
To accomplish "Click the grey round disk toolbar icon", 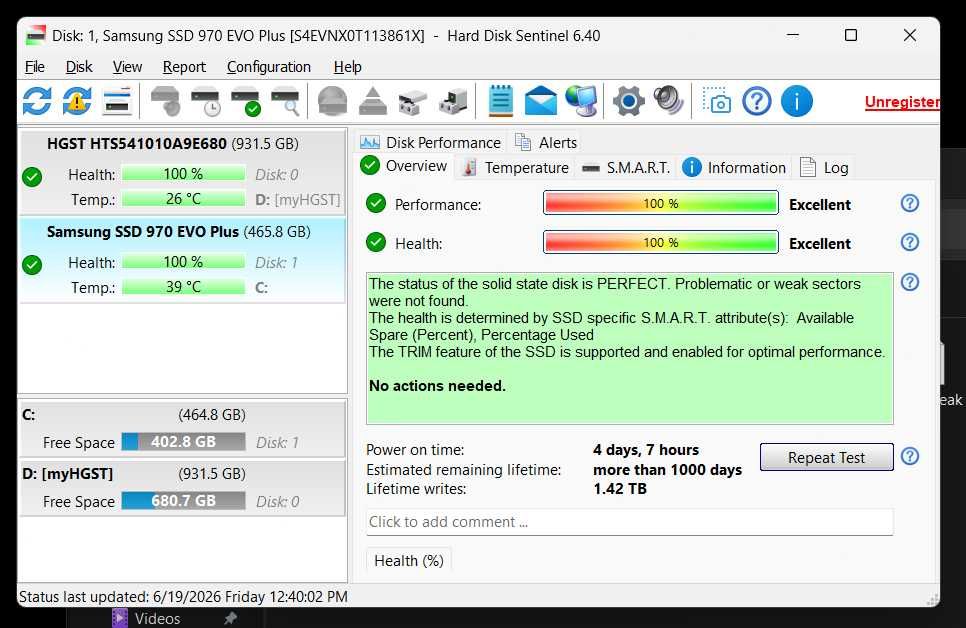I will [x=333, y=101].
